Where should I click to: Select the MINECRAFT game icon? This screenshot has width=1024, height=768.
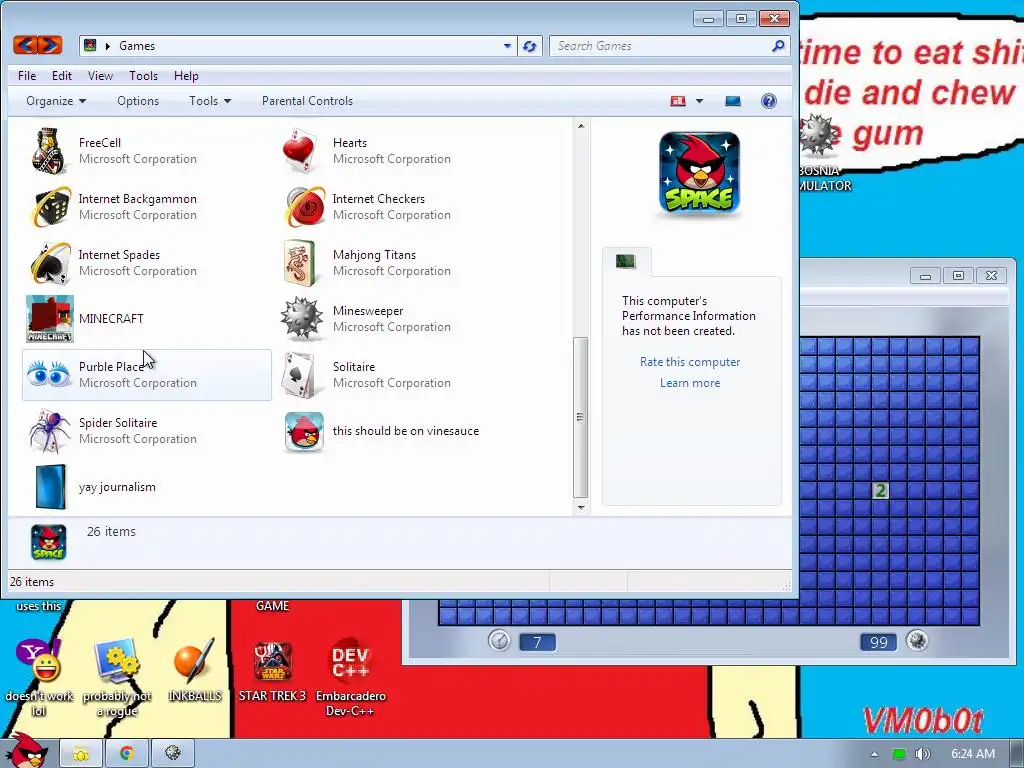coord(50,319)
